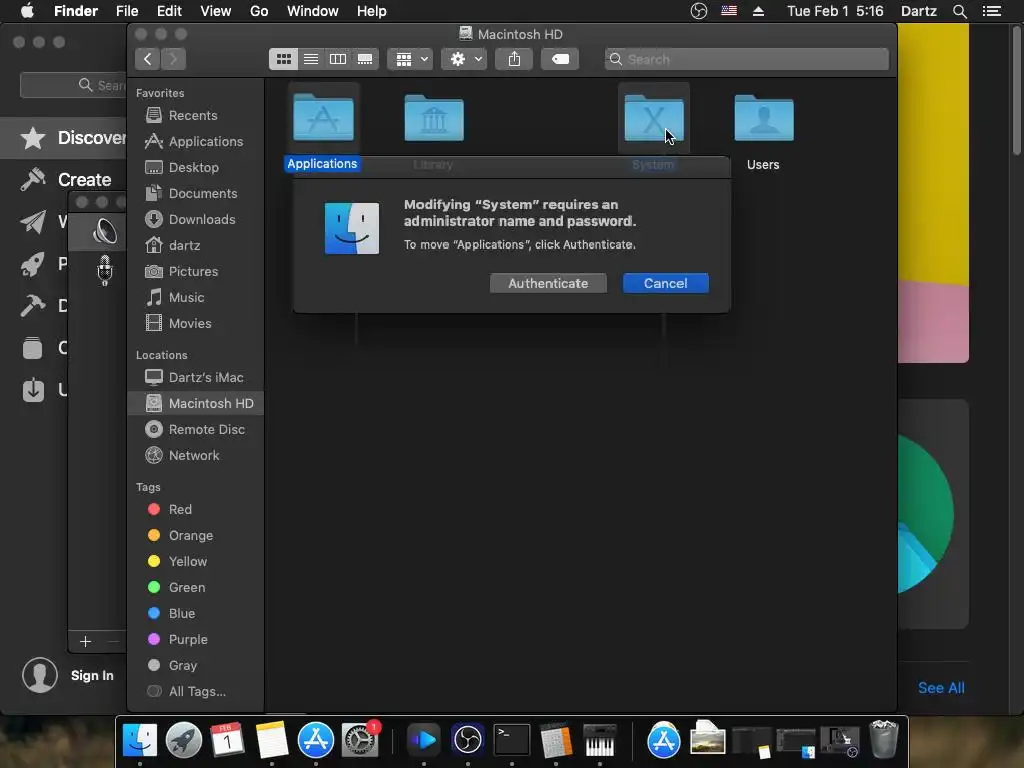Switch Finder to gallery view

(x=365, y=59)
